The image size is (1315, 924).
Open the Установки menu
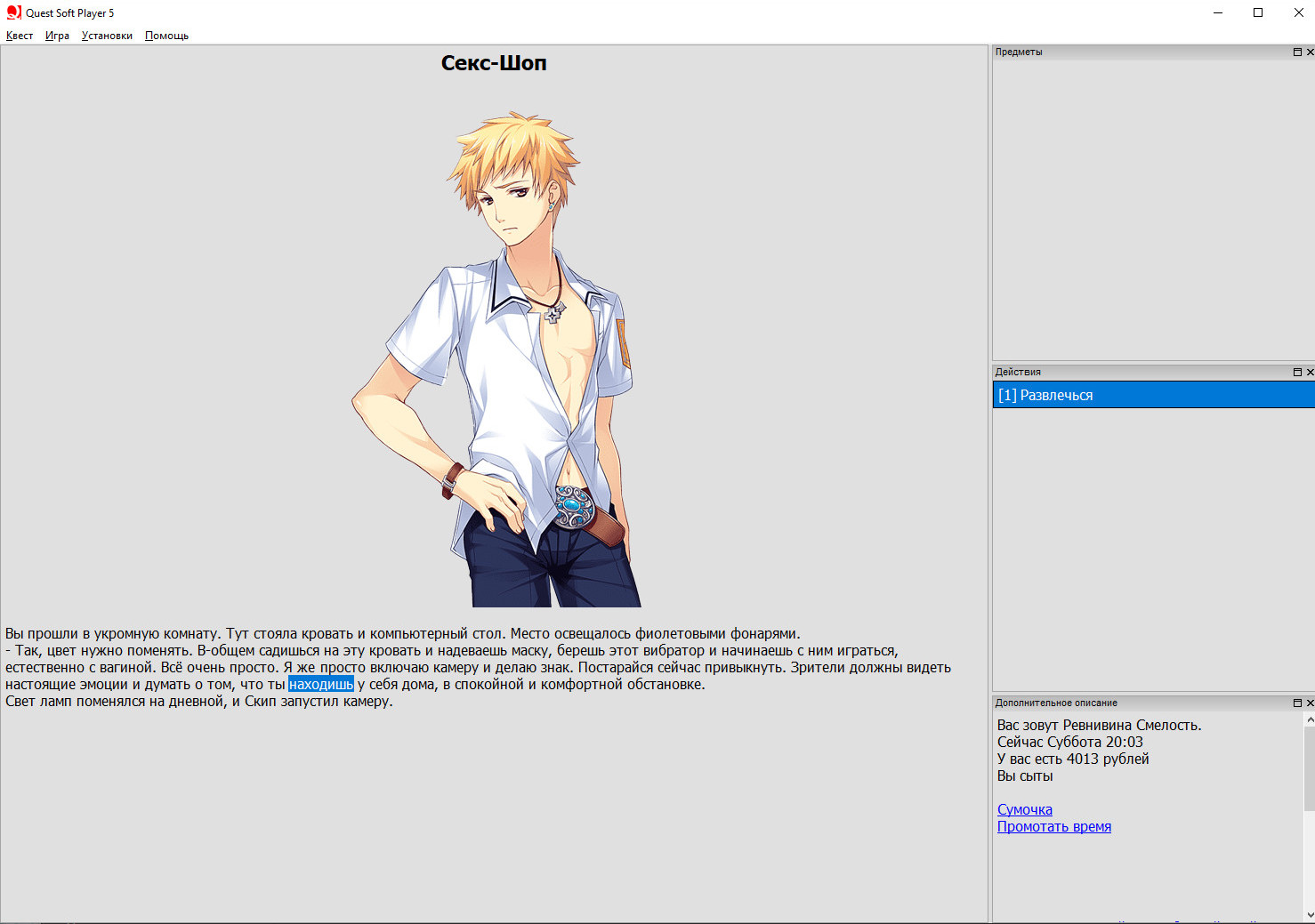click(107, 36)
